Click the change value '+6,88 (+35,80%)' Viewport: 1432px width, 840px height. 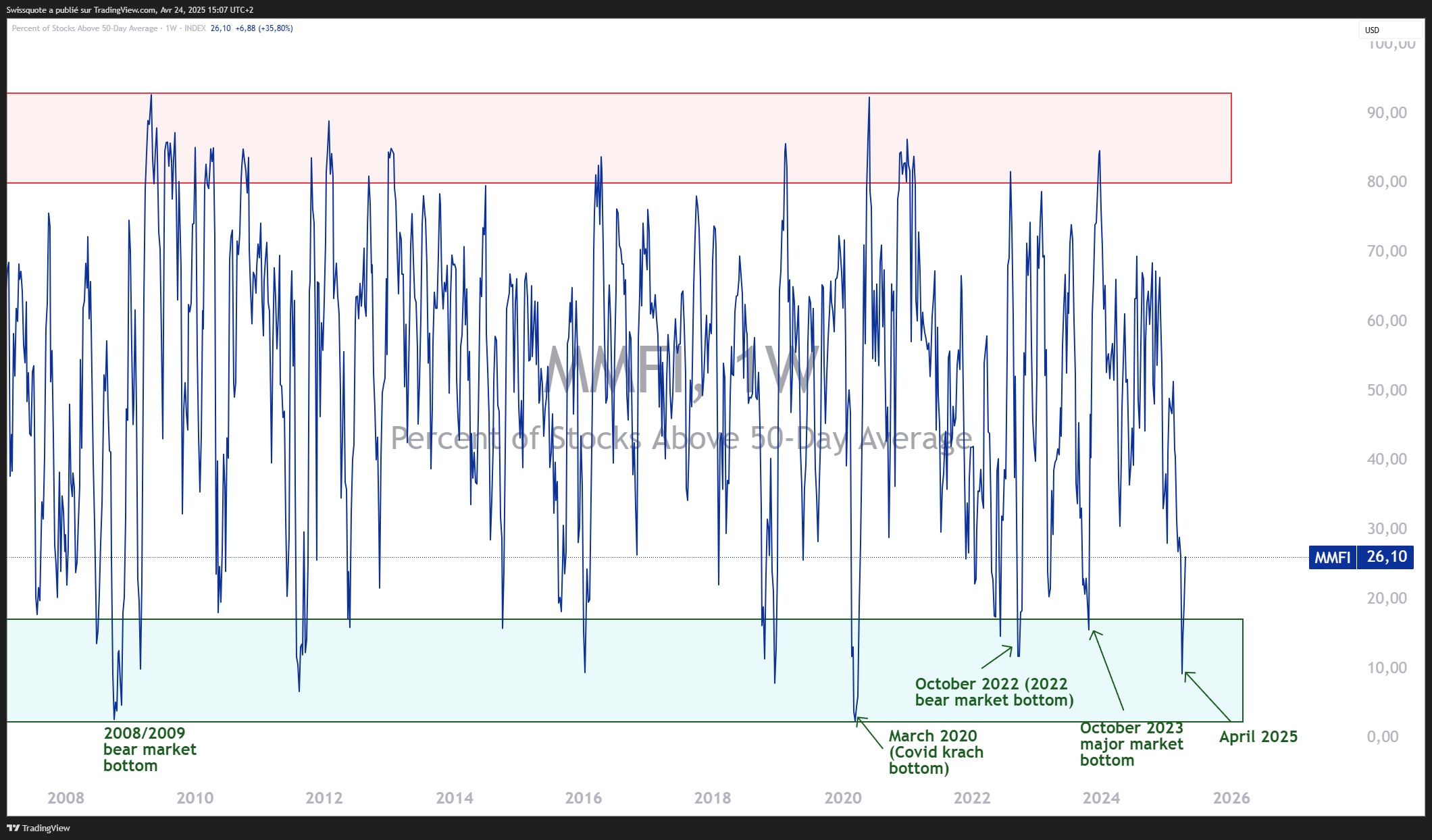pos(264,28)
